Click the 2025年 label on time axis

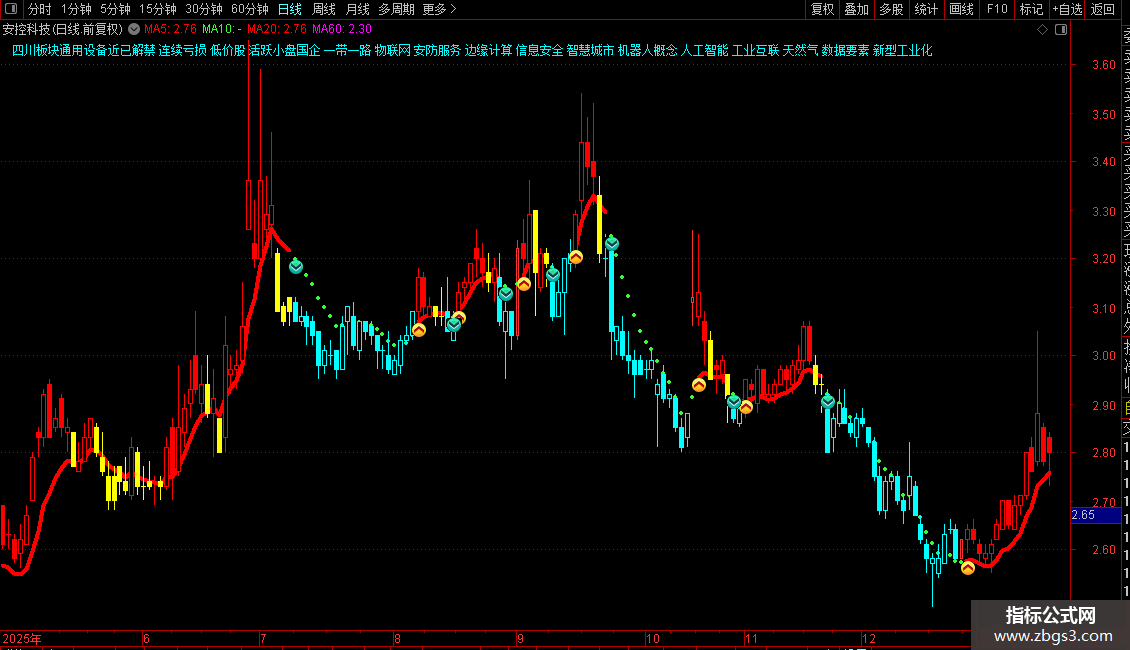[x=22, y=638]
